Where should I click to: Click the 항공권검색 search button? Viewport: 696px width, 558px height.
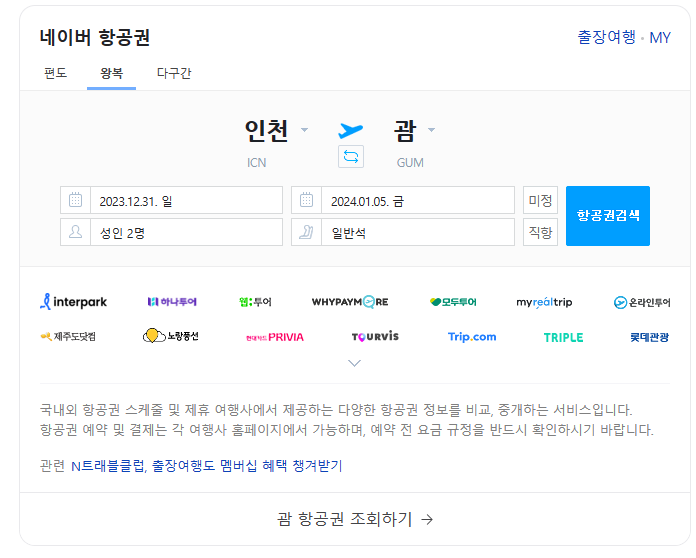(608, 216)
